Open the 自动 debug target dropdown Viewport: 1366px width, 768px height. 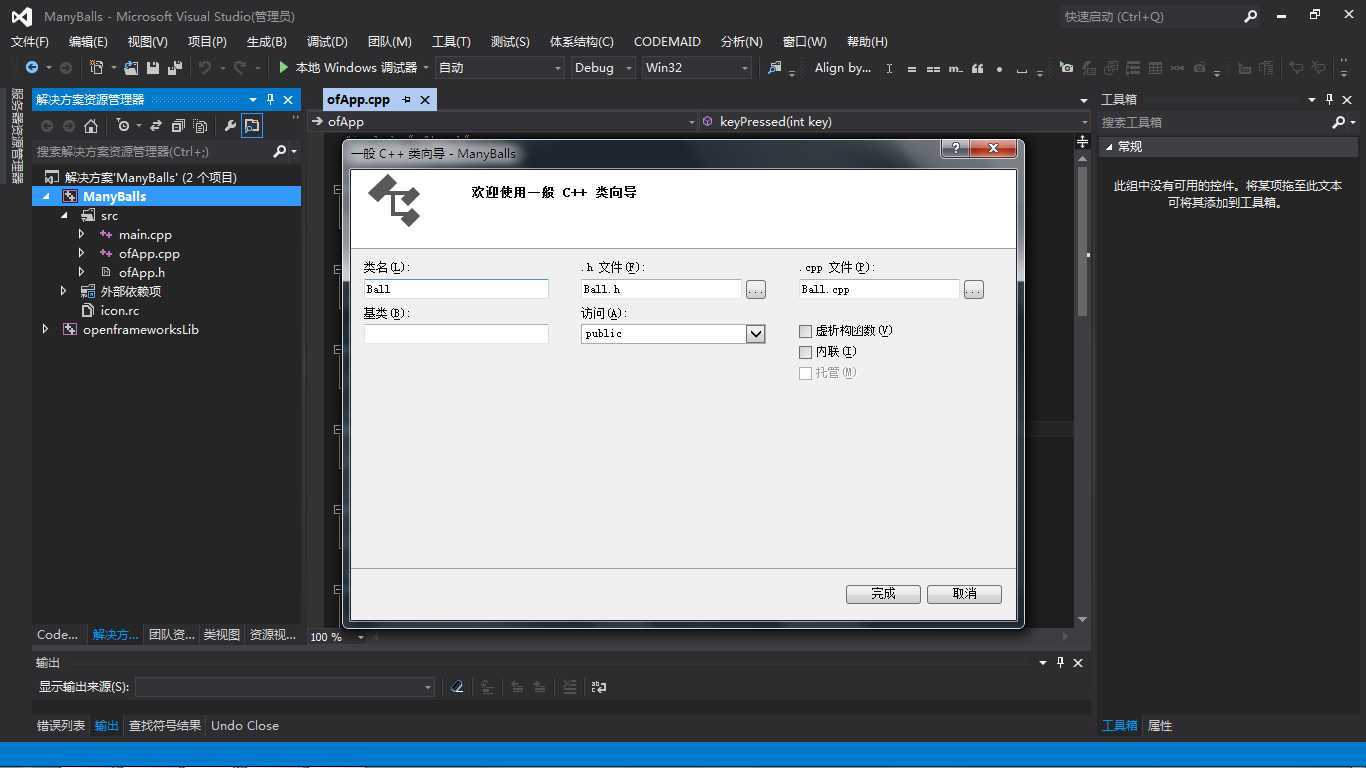click(x=558, y=68)
